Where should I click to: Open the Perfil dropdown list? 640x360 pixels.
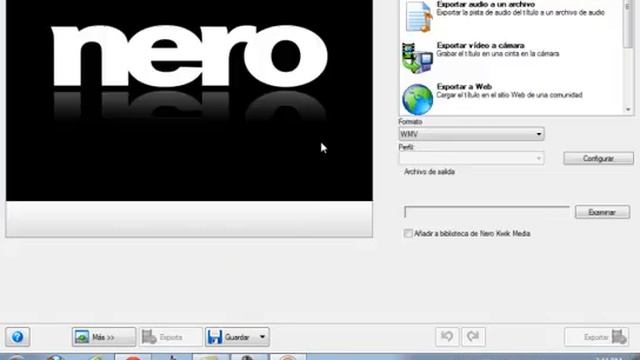click(471, 158)
